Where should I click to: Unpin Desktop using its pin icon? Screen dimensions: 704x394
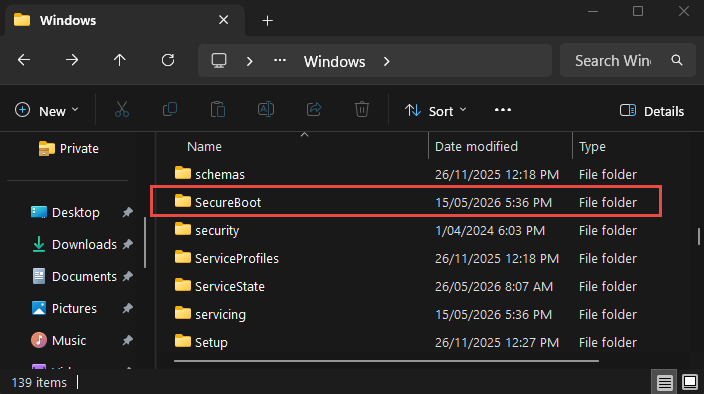coord(128,212)
